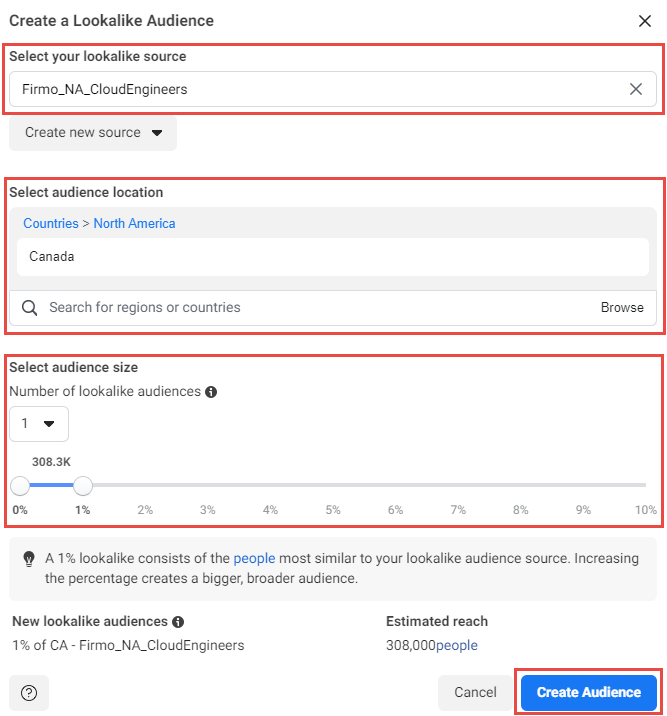Clear the Firmo_NA_CloudEngineers source selection

pyautogui.click(x=636, y=89)
